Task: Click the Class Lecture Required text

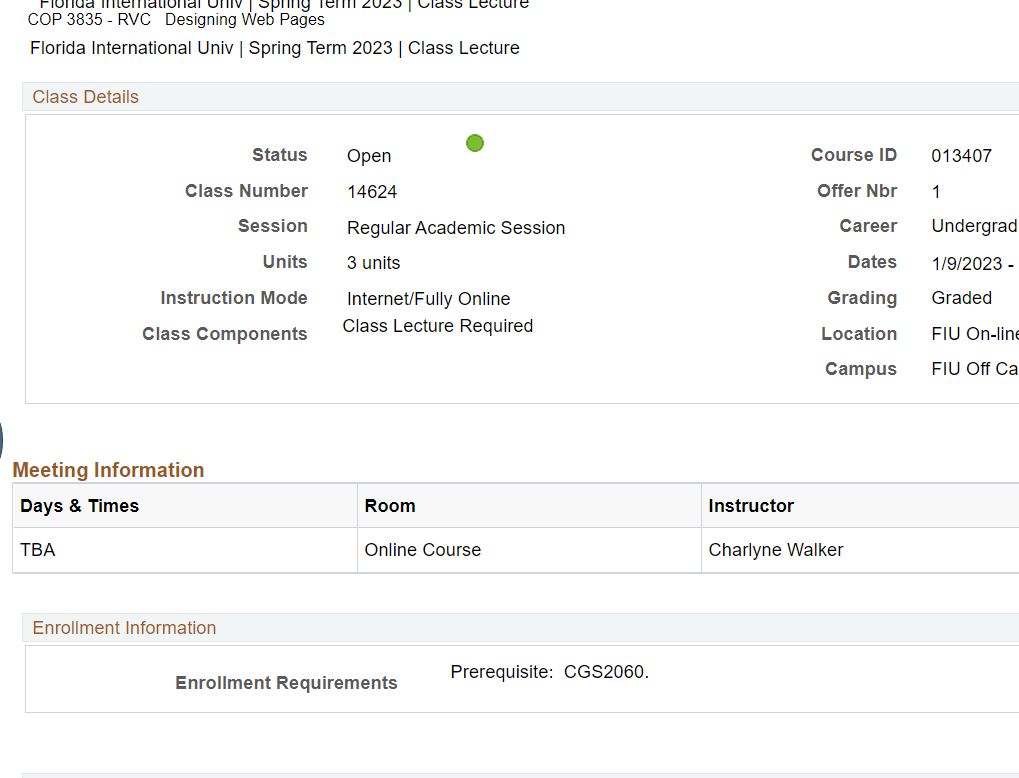Action: [438, 326]
